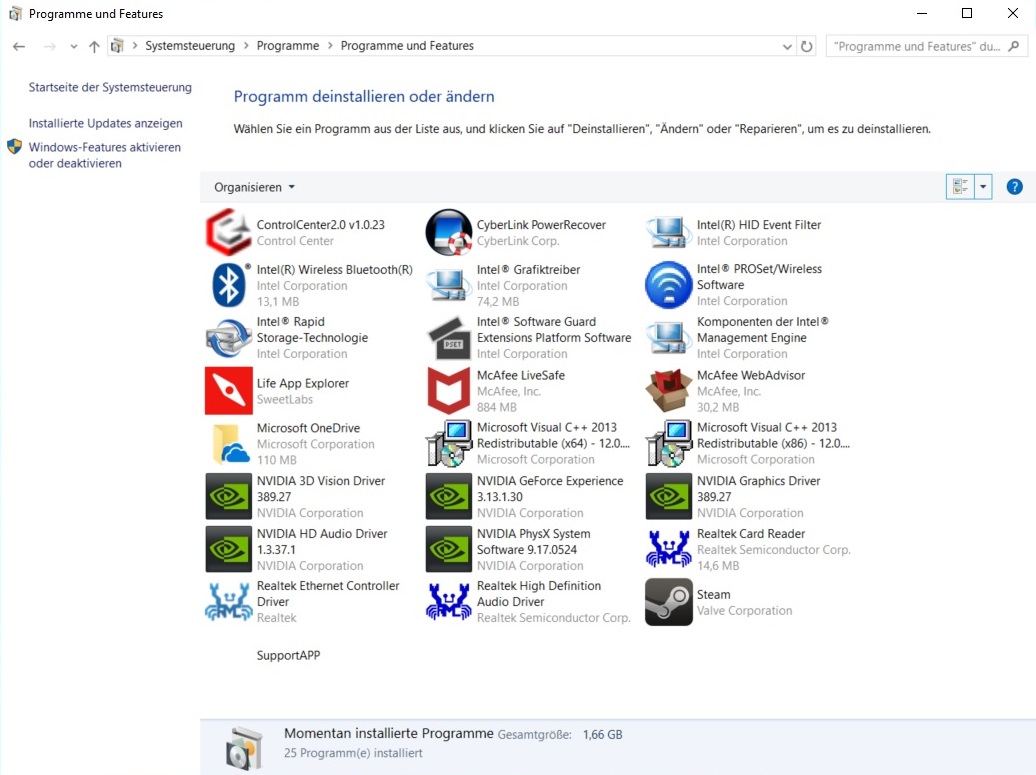Go back with the left arrow
Screen dimensions: 1036x775
click(19, 46)
